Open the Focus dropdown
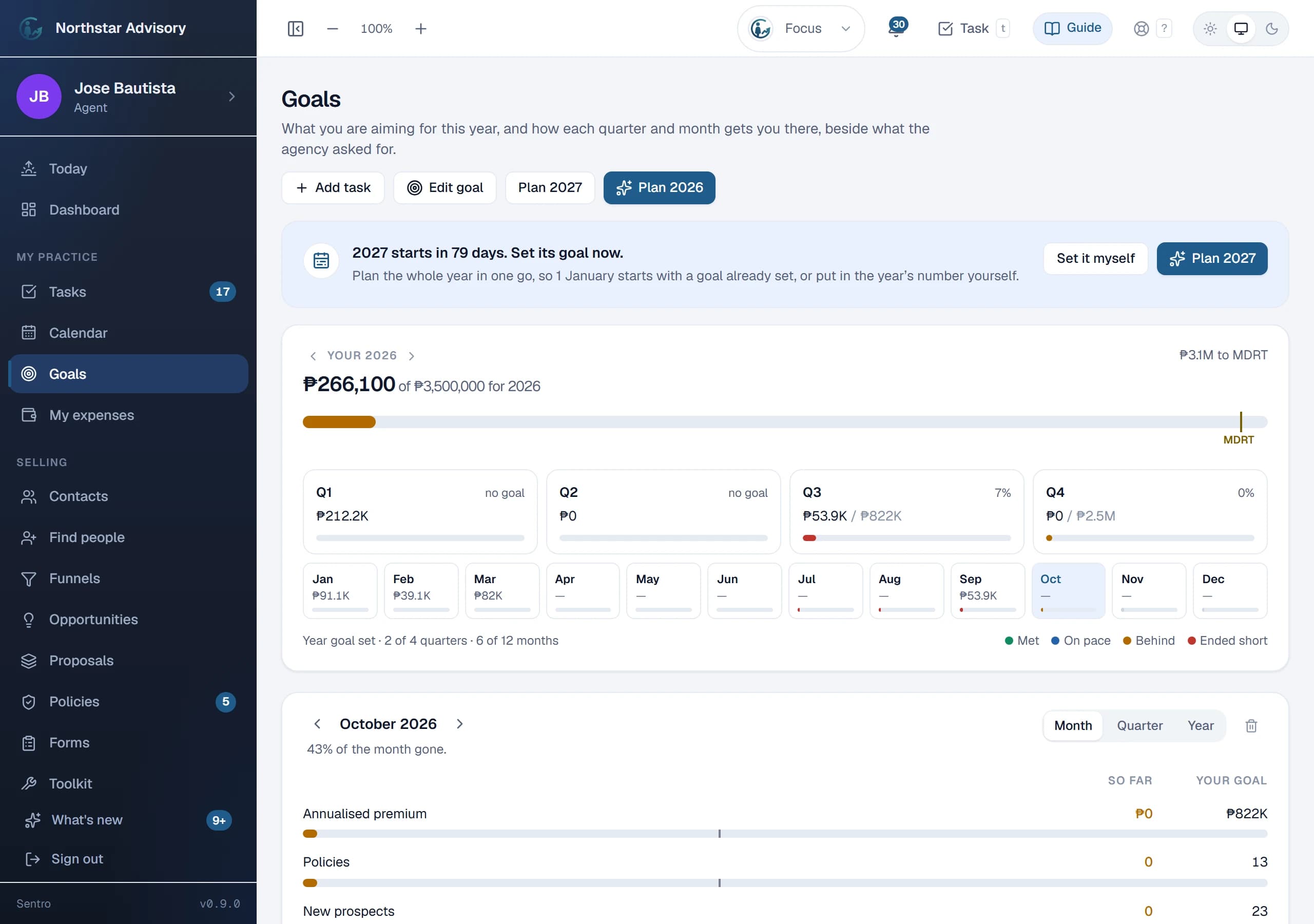The height and width of the screenshot is (924, 1314). [801, 29]
